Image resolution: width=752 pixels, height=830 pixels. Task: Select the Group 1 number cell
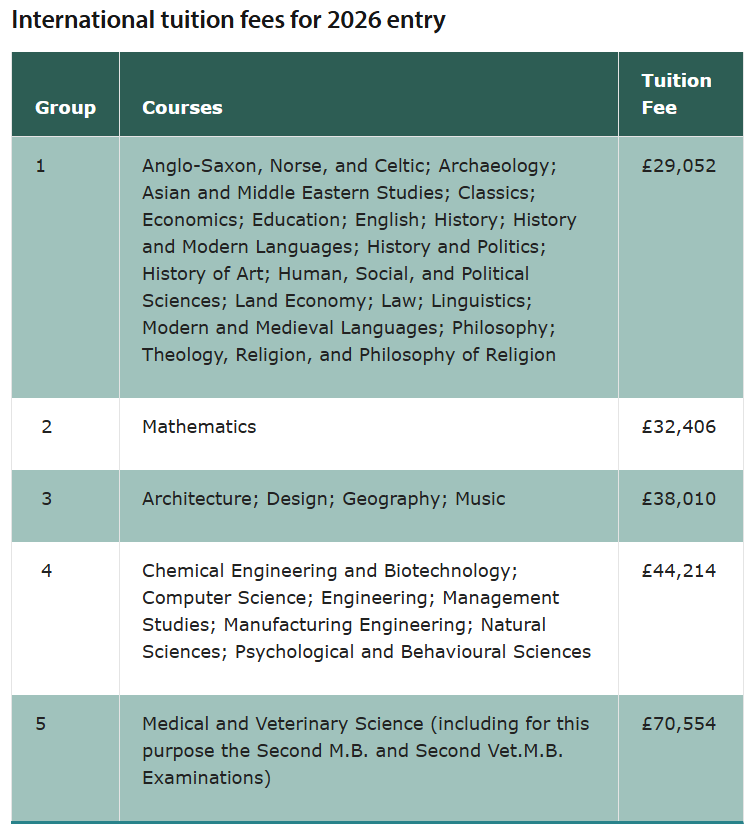[41, 166]
